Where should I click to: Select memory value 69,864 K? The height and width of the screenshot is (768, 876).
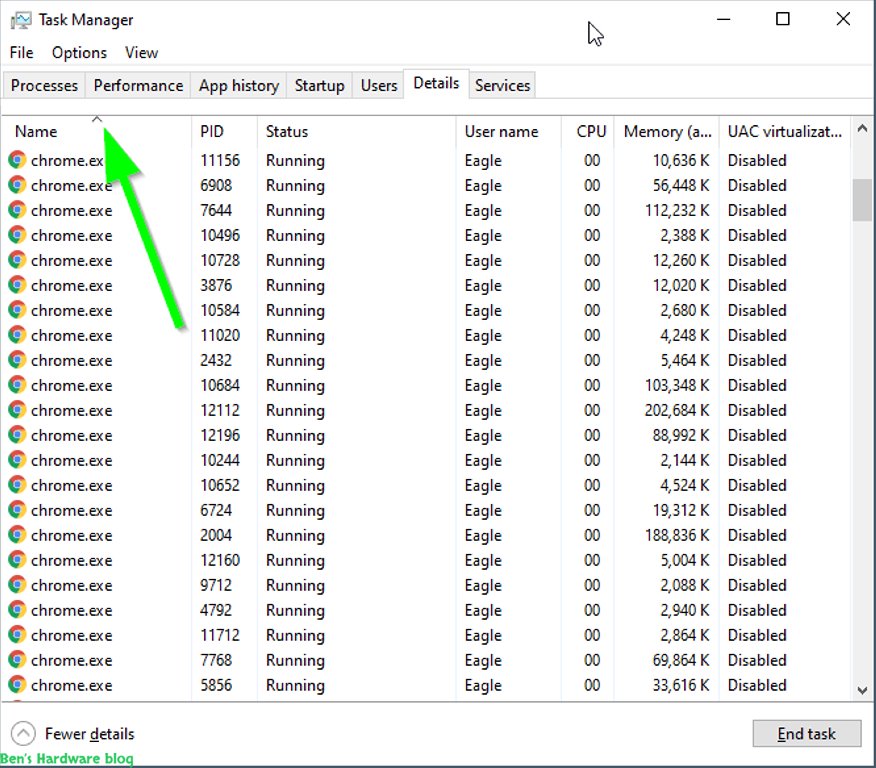[680, 660]
